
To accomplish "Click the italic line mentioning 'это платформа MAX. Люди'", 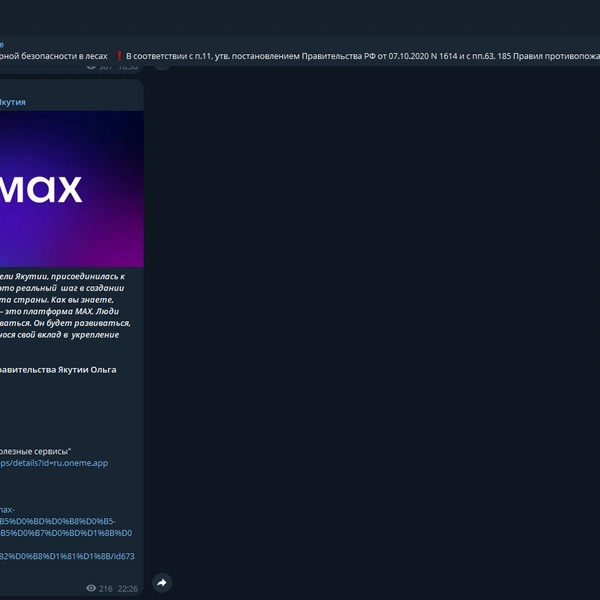I will click(x=59, y=311).
